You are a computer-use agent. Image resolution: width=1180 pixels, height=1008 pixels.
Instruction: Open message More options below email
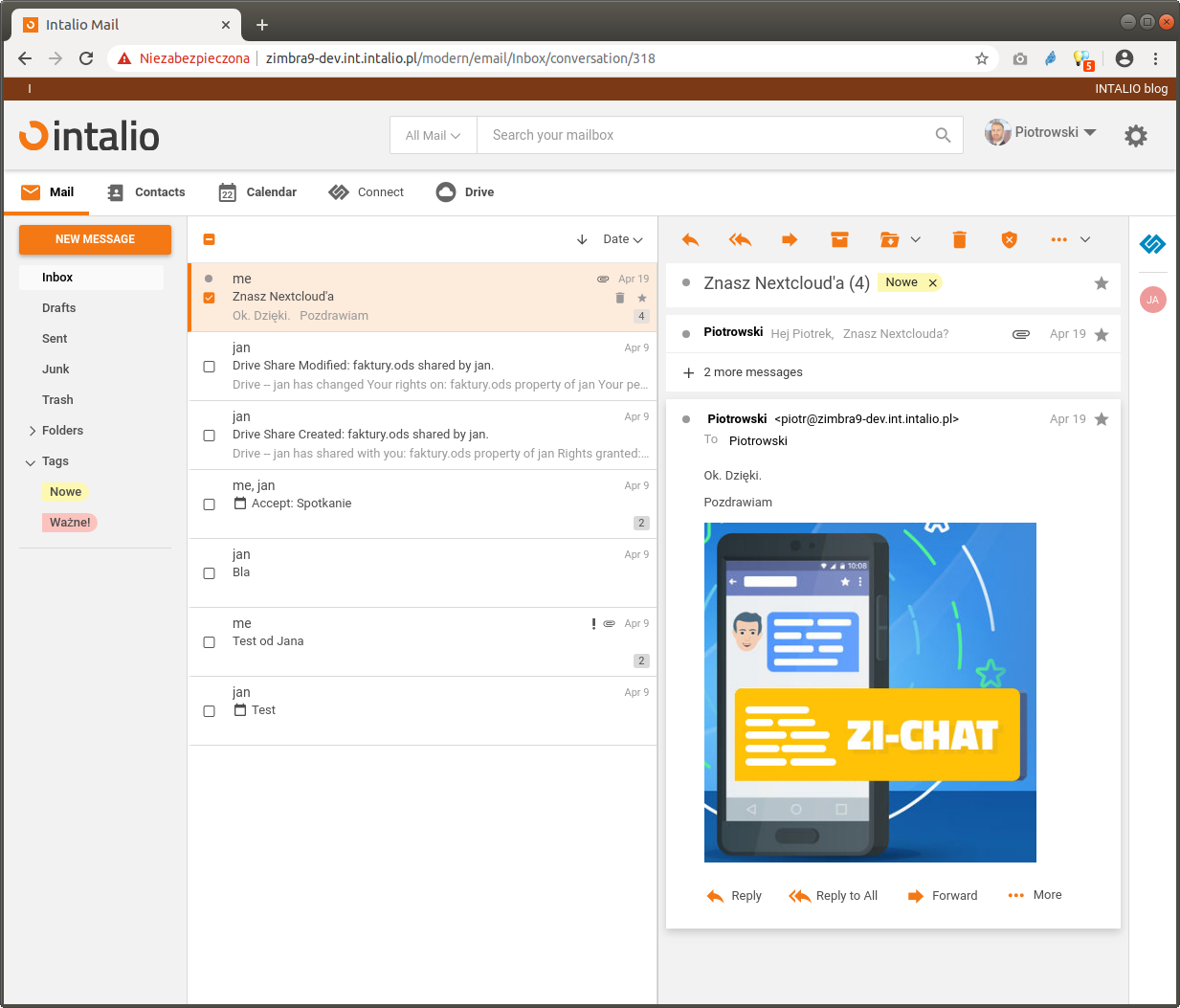coord(1035,895)
